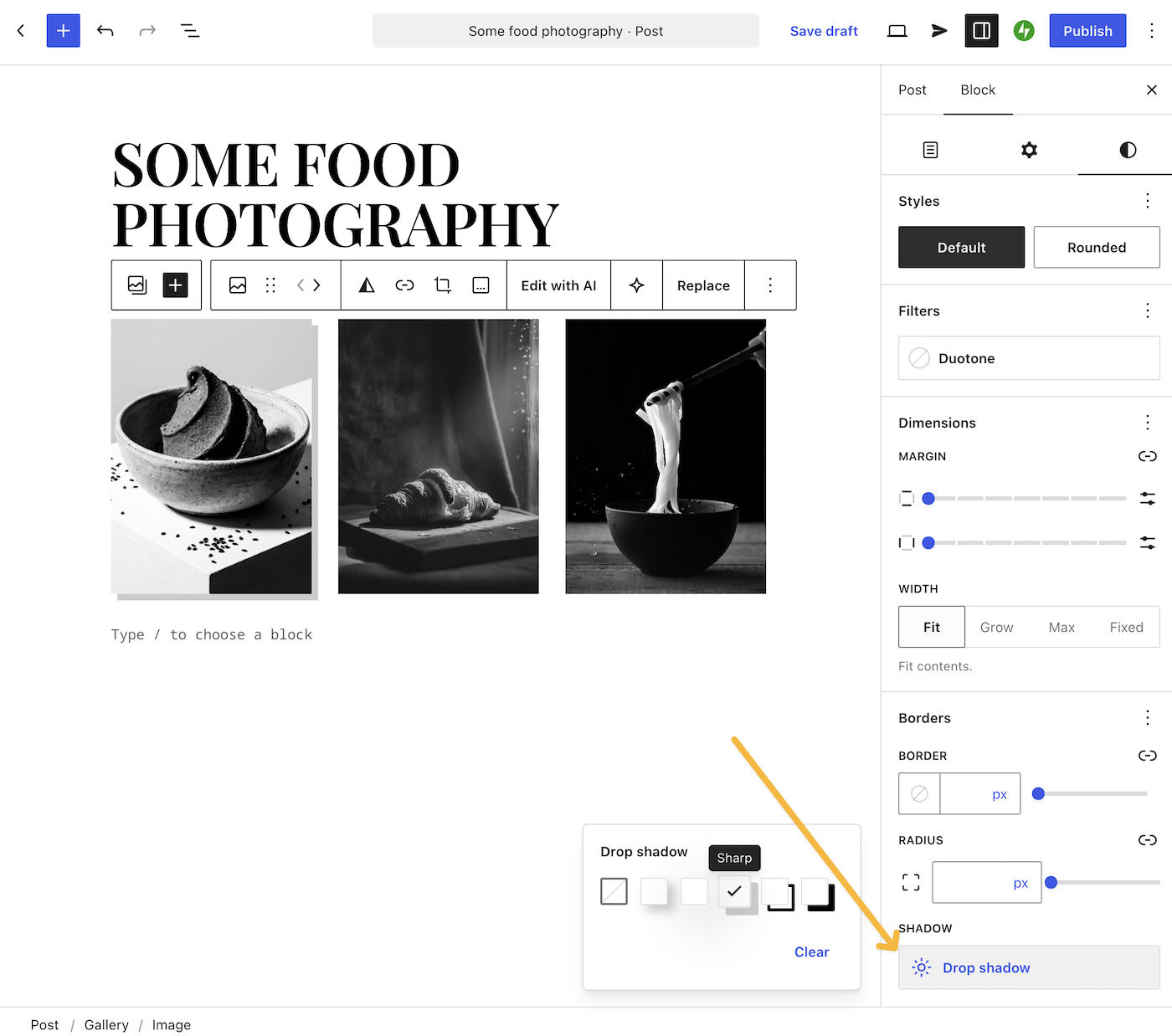The height and width of the screenshot is (1036, 1172).
Task: Open block toolbar more options
Action: [x=770, y=285]
